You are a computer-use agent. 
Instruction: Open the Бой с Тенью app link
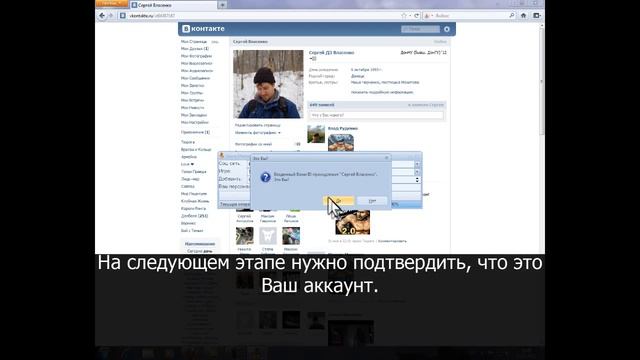pyautogui.click(x=192, y=231)
